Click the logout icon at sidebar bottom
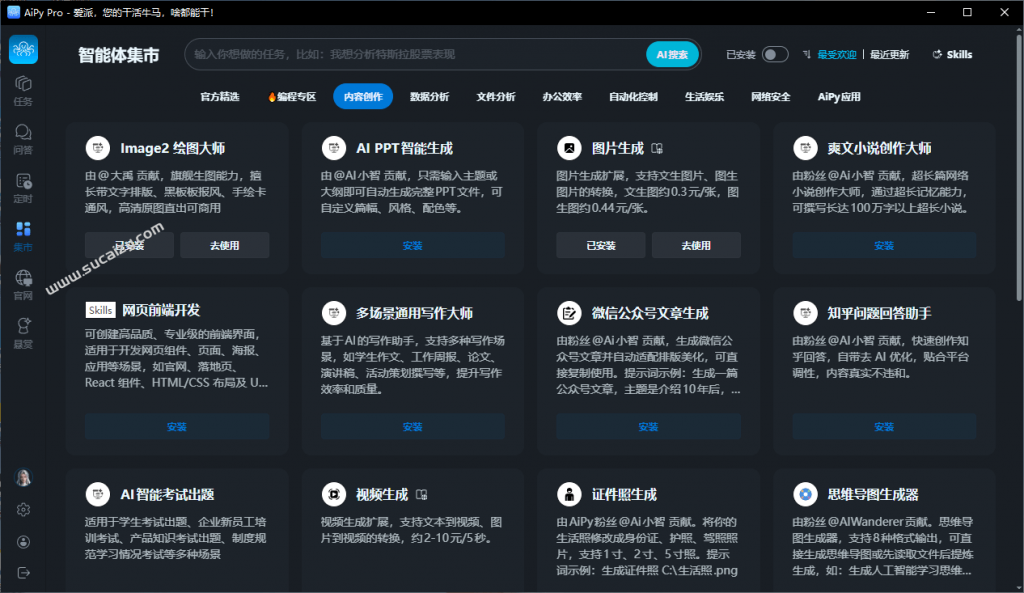The height and width of the screenshot is (593, 1024). (24, 573)
